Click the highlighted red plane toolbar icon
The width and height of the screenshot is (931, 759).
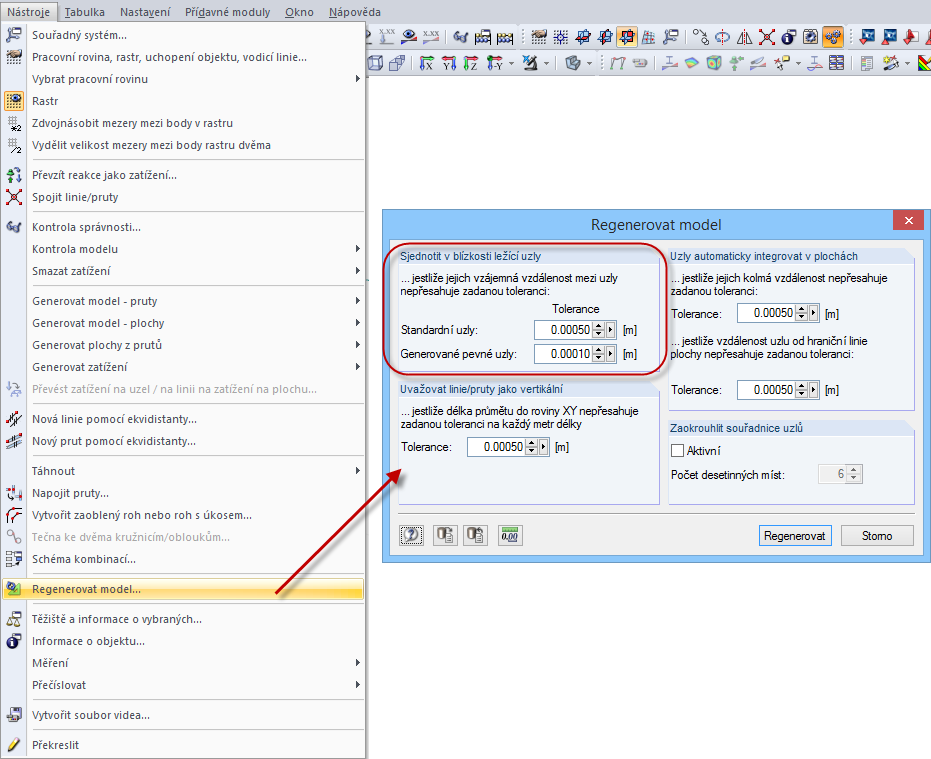tap(626, 37)
